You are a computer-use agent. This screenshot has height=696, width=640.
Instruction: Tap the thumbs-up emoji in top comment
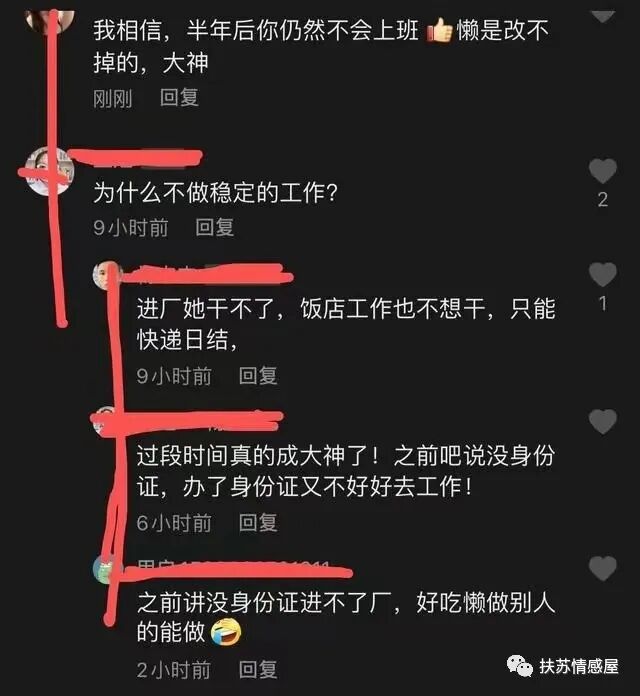pyautogui.click(x=439, y=31)
